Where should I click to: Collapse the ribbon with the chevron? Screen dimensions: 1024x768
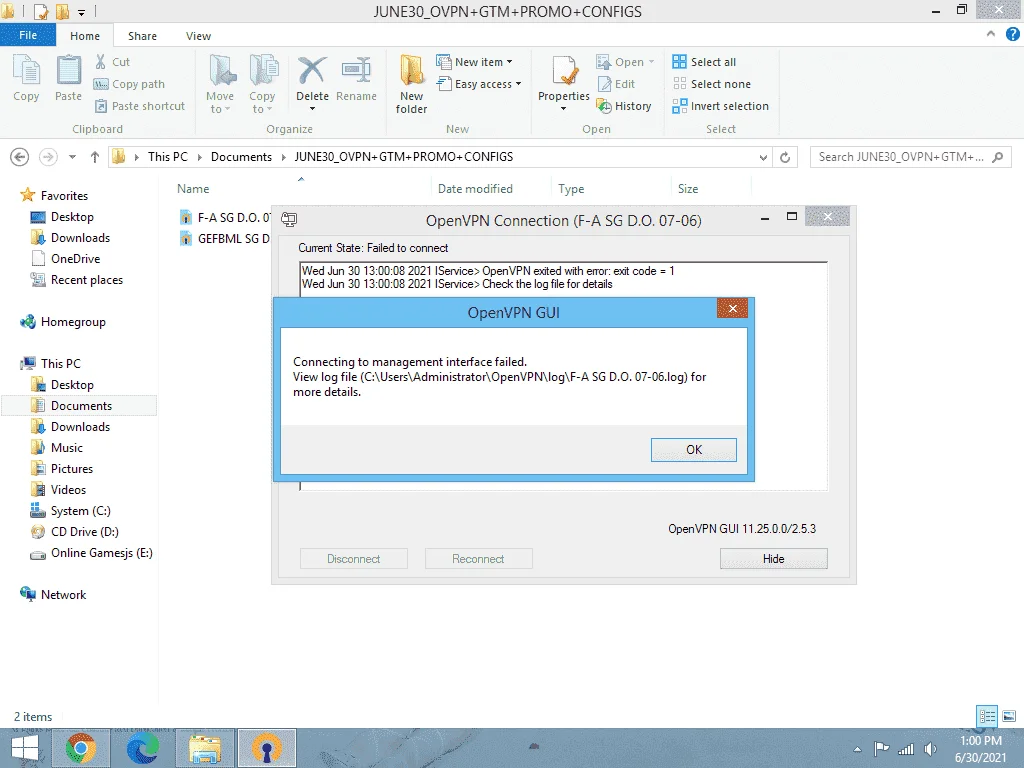pyautogui.click(x=991, y=34)
